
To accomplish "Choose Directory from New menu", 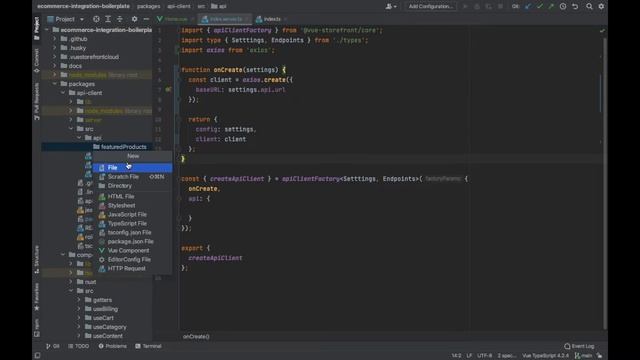I will click(132, 186).
